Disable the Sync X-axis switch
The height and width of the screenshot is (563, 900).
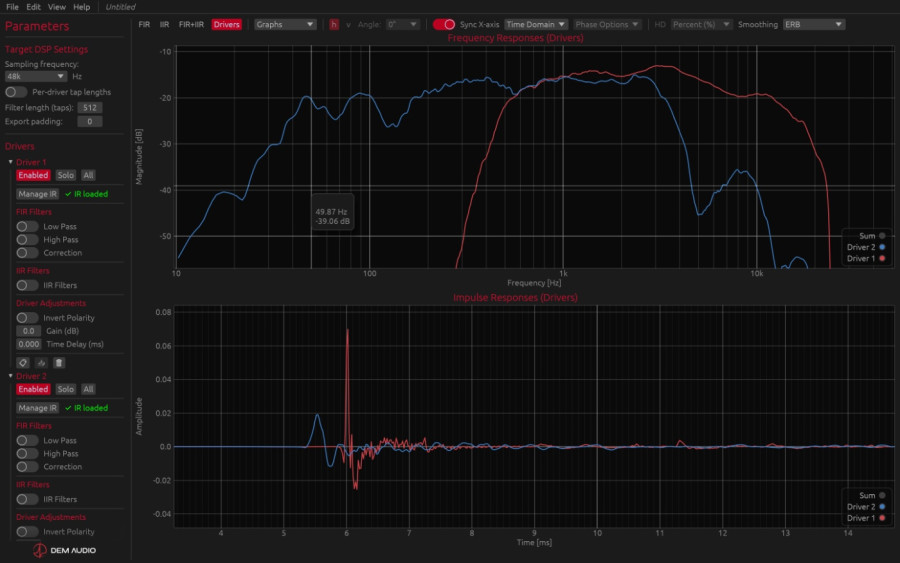pyautogui.click(x=444, y=25)
